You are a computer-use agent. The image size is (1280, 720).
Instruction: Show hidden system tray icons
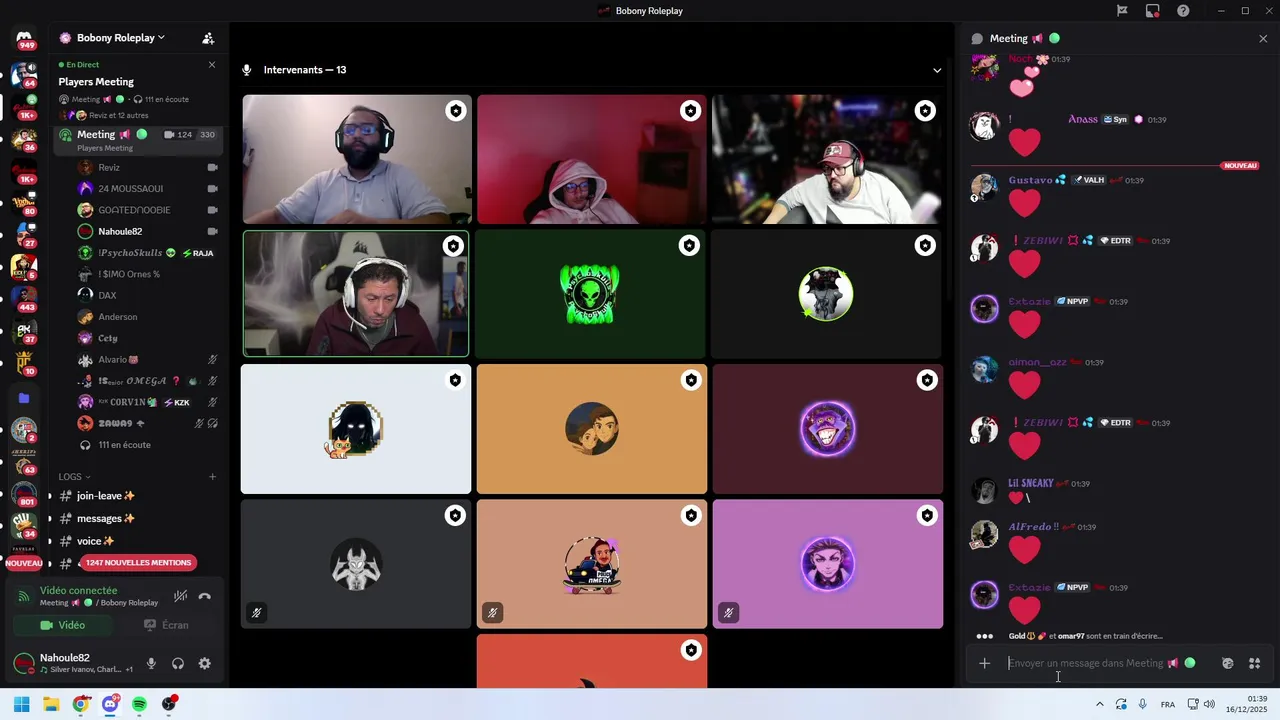[1100, 704]
